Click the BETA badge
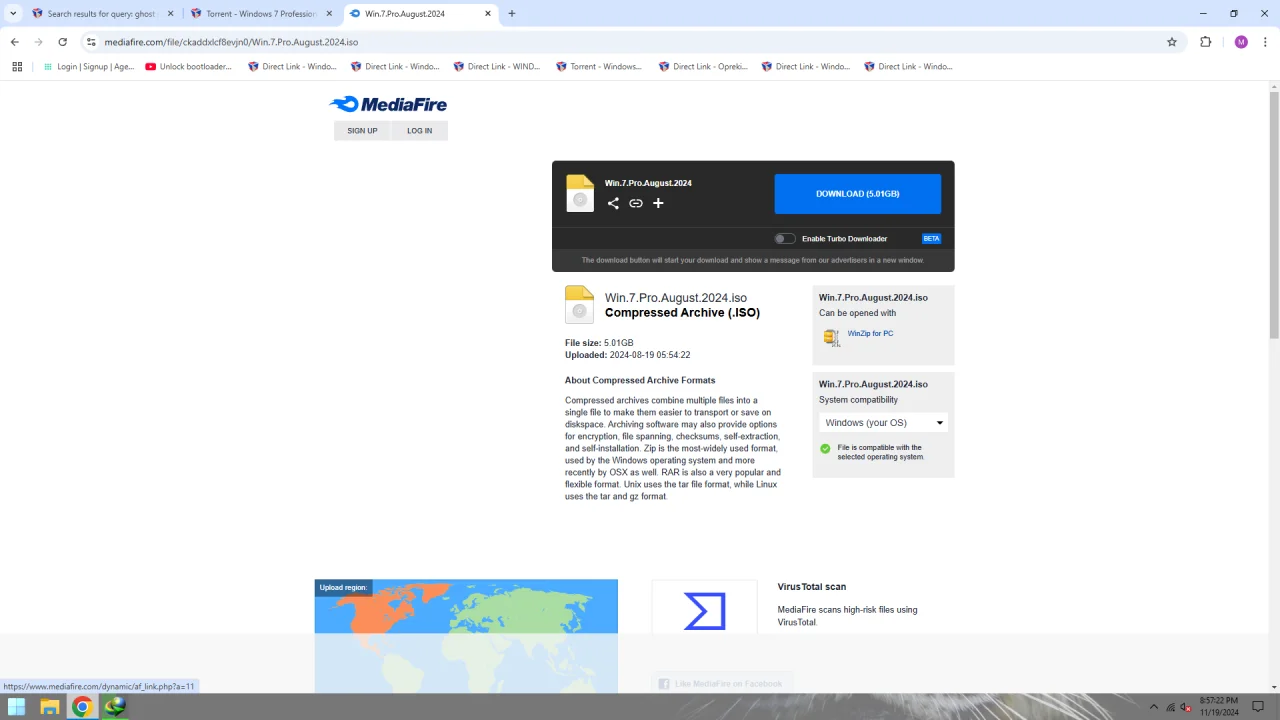The height and width of the screenshot is (720, 1280). point(931,239)
